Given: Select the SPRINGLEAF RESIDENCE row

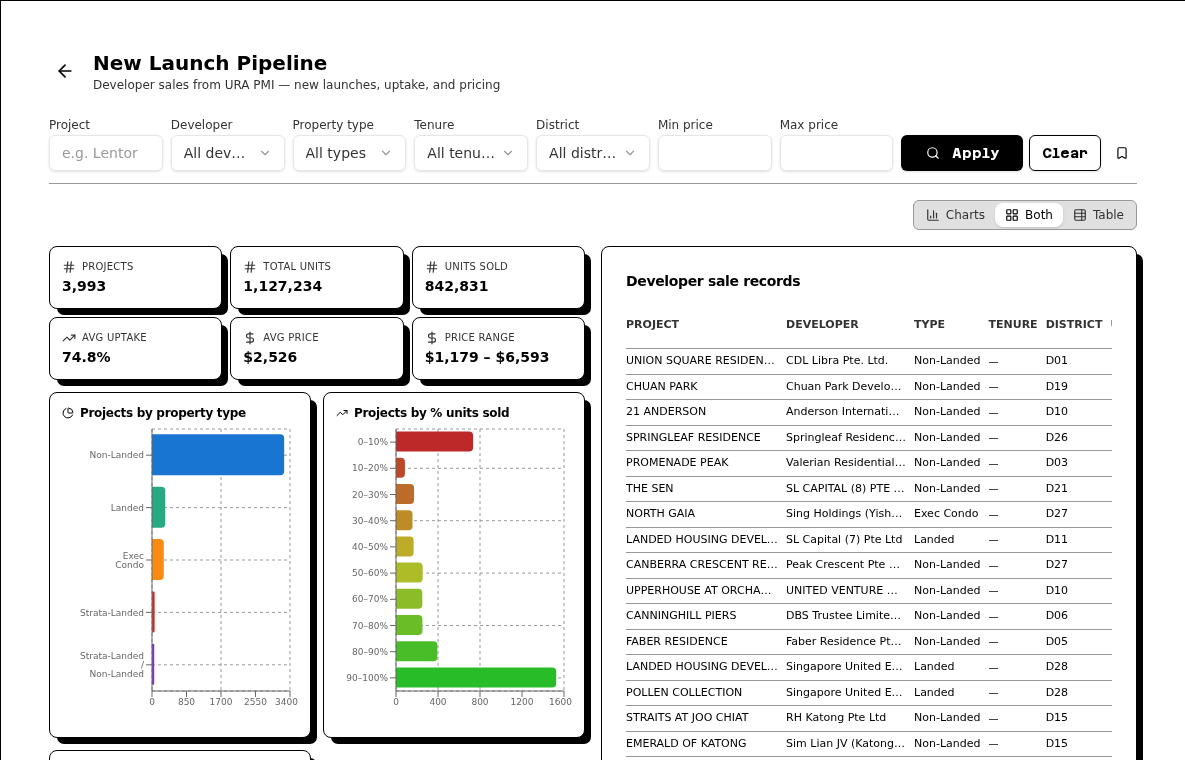Looking at the screenshot, I should click(869, 437).
